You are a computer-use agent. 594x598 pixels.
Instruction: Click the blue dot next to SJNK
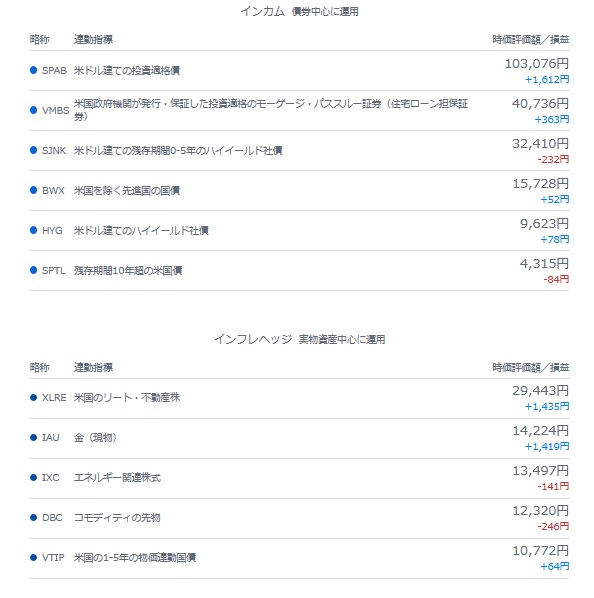click(x=34, y=150)
